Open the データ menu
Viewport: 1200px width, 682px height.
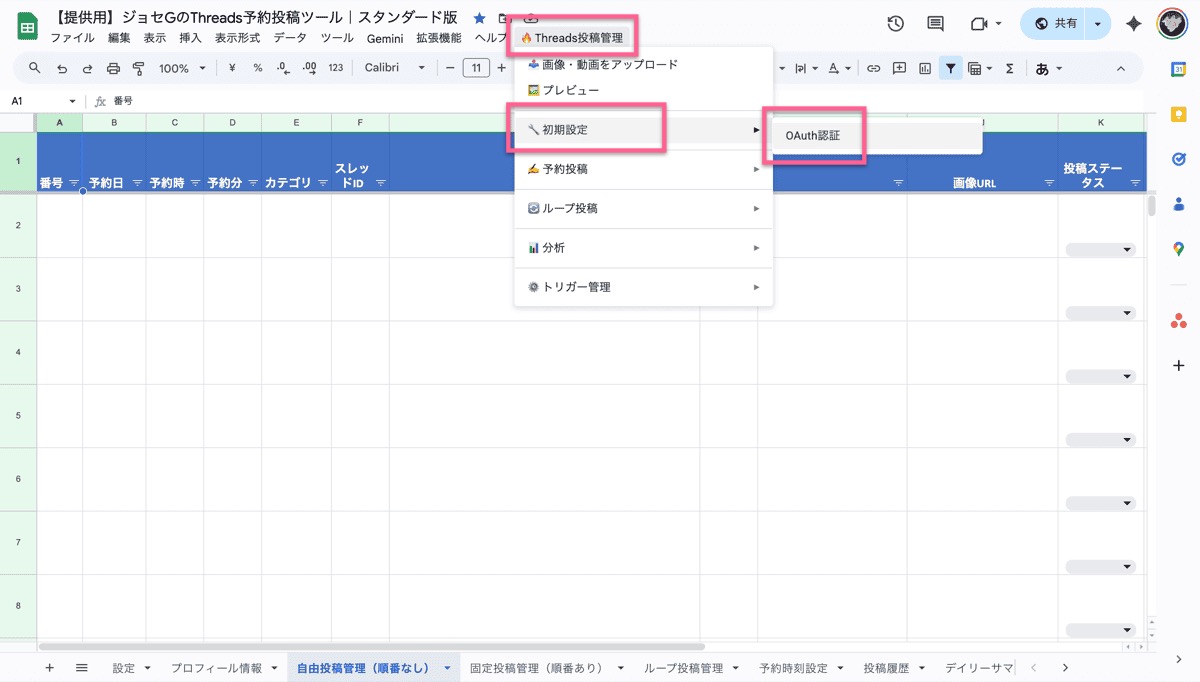pos(290,38)
